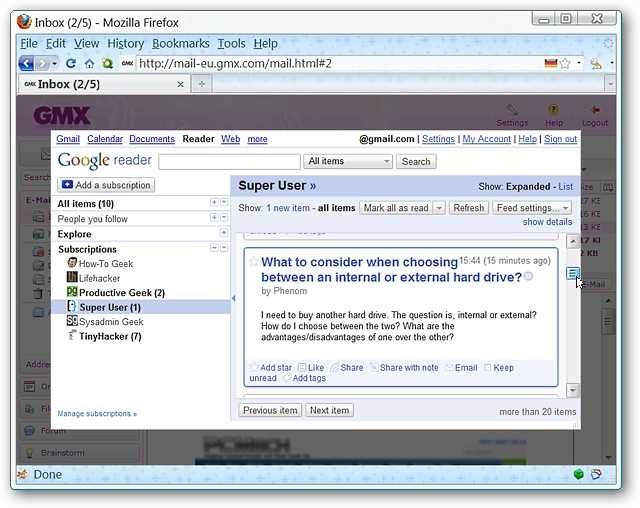Toggle Like on the article
The width and height of the screenshot is (640, 508).
click(x=311, y=368)
